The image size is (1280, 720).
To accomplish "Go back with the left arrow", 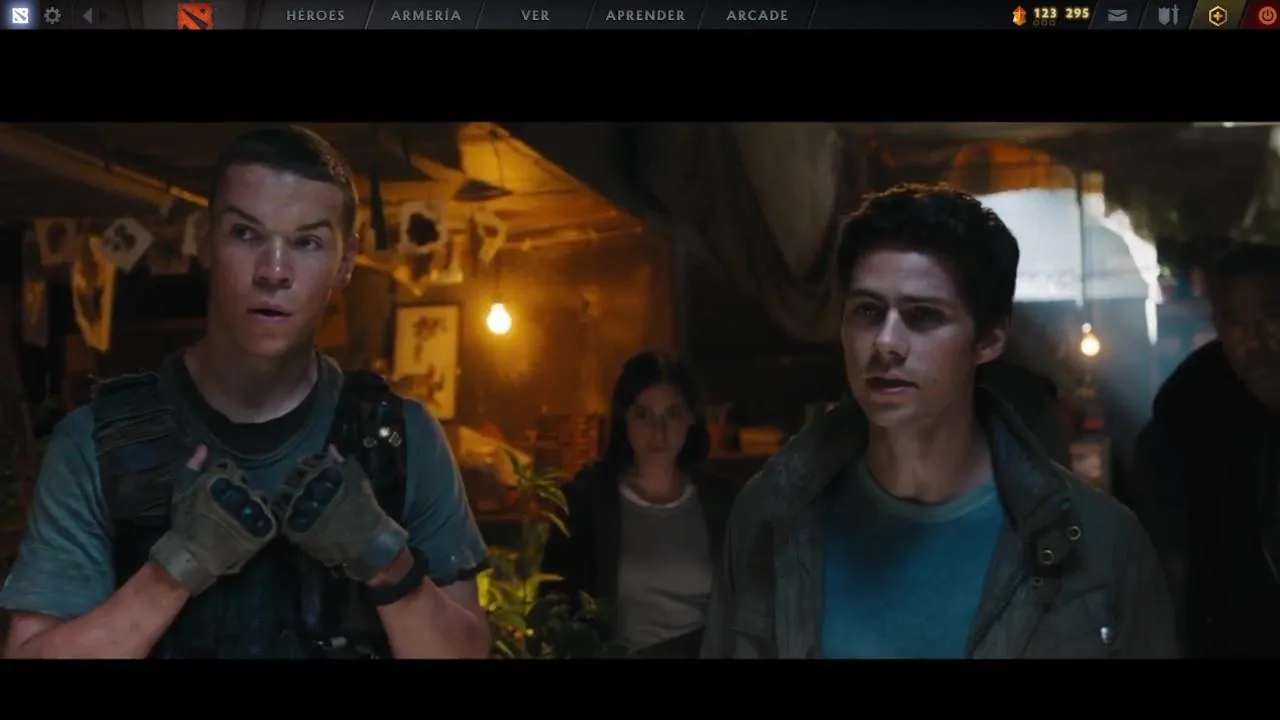I will [x=87, y=15].
